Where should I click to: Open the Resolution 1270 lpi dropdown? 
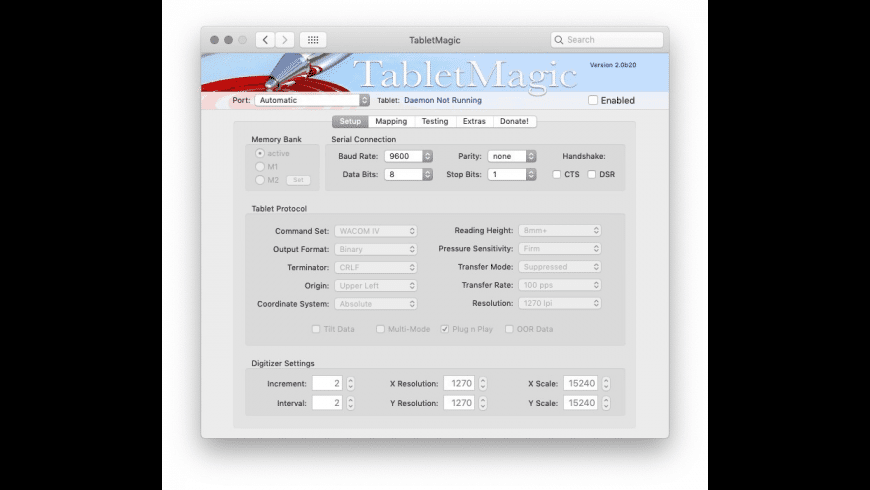pyautogui.click(x=560, y=304)
